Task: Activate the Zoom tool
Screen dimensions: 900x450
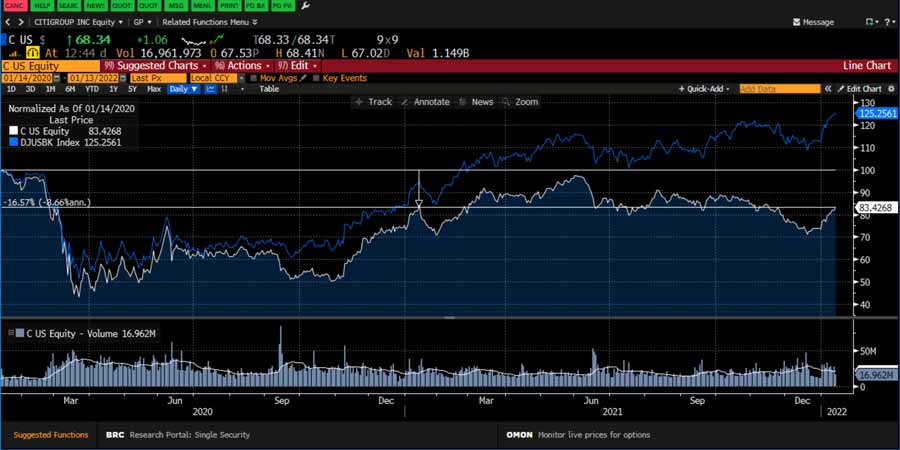Action: tap(520, 102)
